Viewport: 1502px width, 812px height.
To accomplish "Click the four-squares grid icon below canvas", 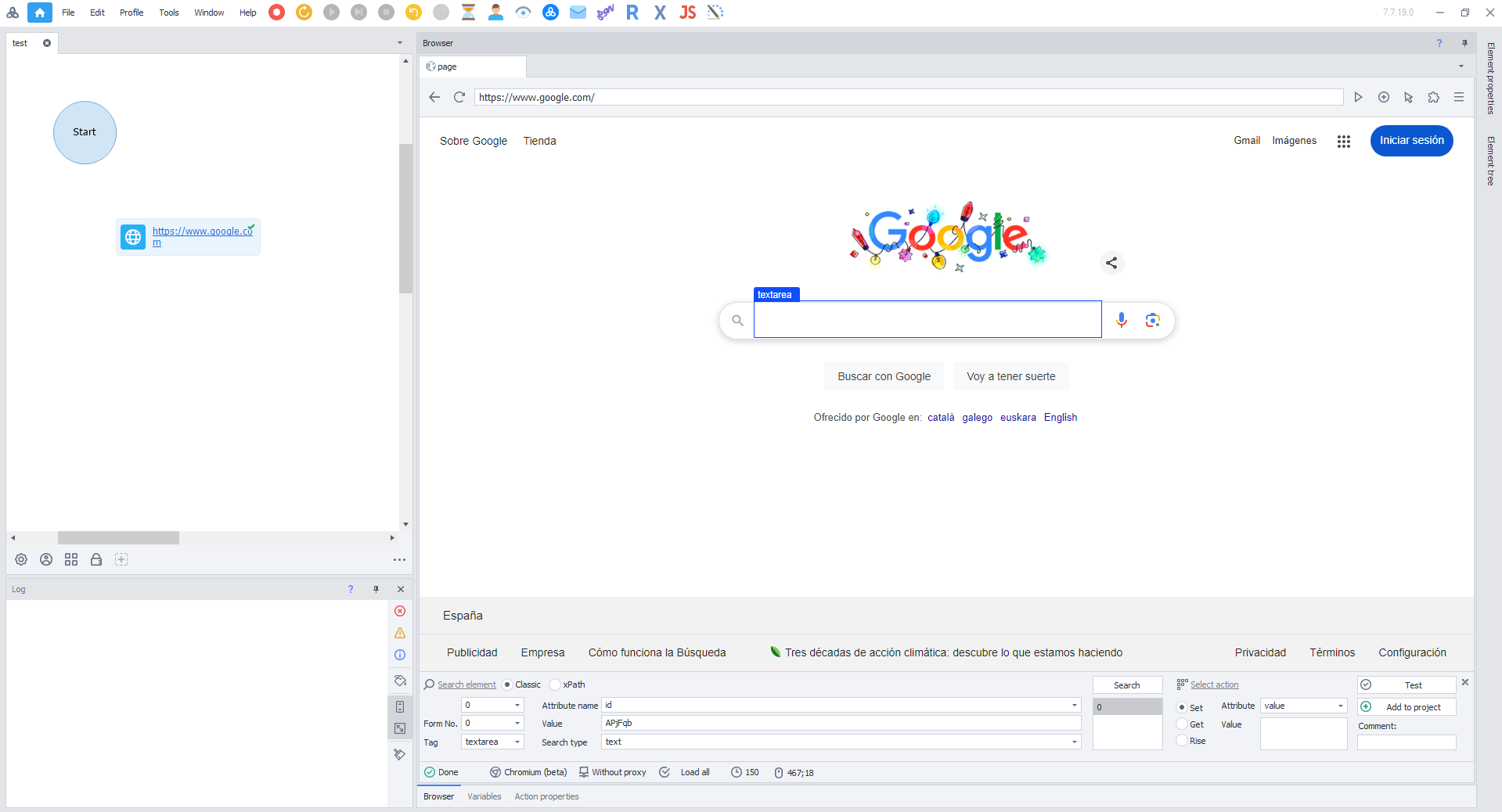I will click(71, 559).
